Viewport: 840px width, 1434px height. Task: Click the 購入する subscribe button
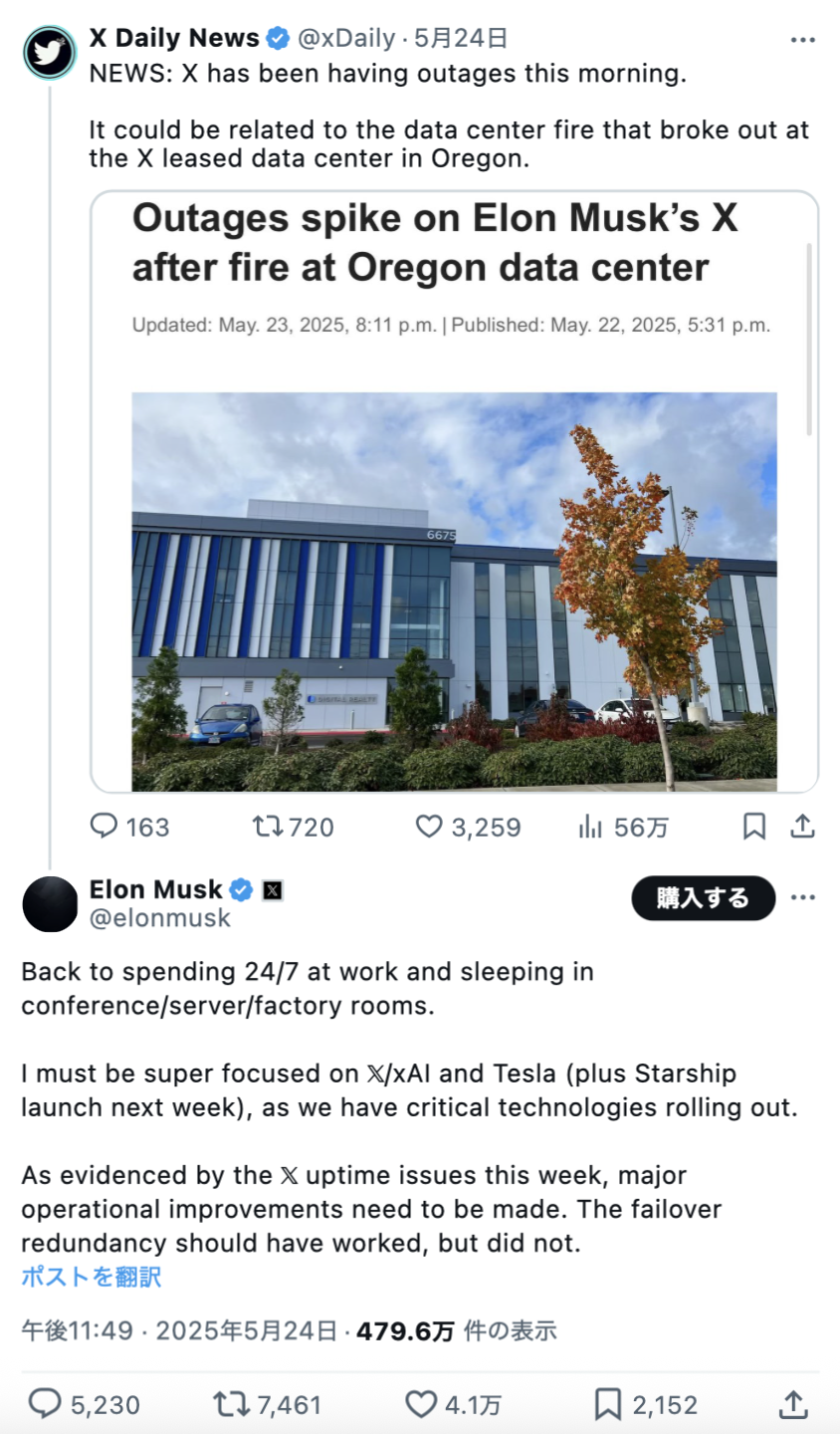pyautogui.click(x=704, y=898)
